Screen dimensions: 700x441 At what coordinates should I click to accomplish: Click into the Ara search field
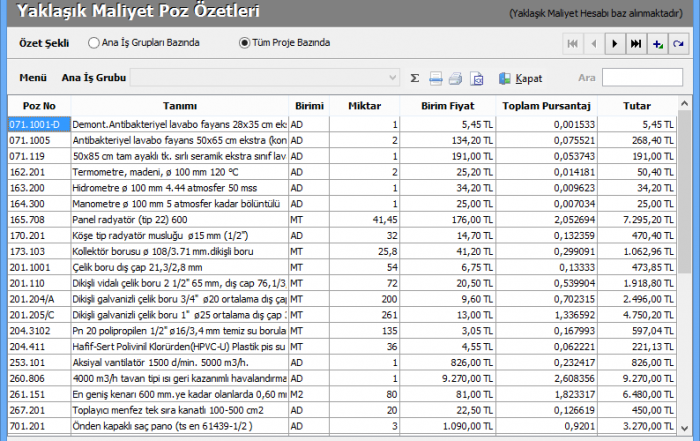642,77
